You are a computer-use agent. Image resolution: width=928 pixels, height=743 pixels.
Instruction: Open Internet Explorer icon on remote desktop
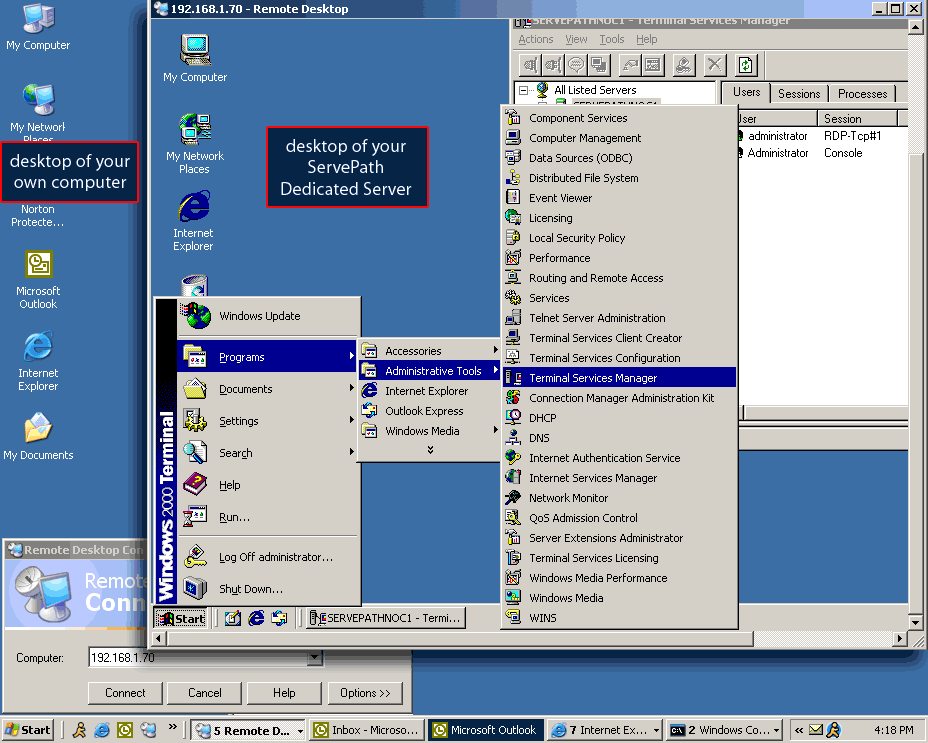click(193, 208)
